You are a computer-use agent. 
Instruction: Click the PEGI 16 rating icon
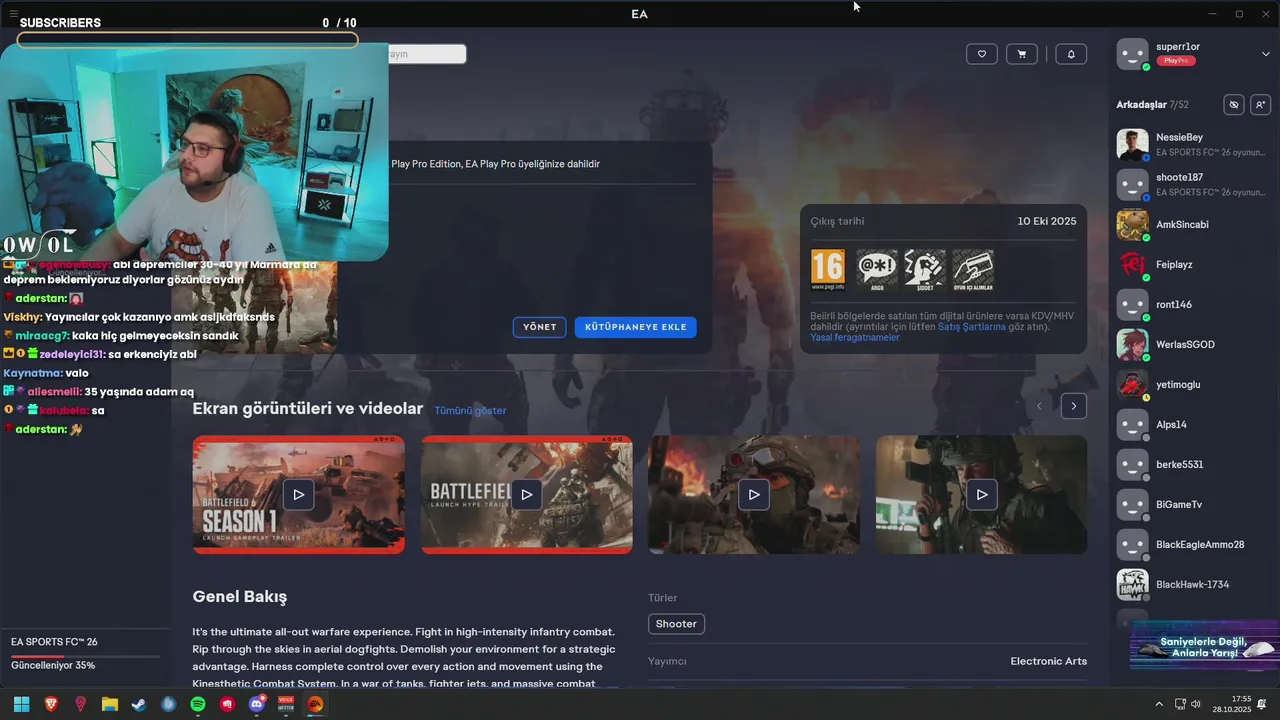828,270
